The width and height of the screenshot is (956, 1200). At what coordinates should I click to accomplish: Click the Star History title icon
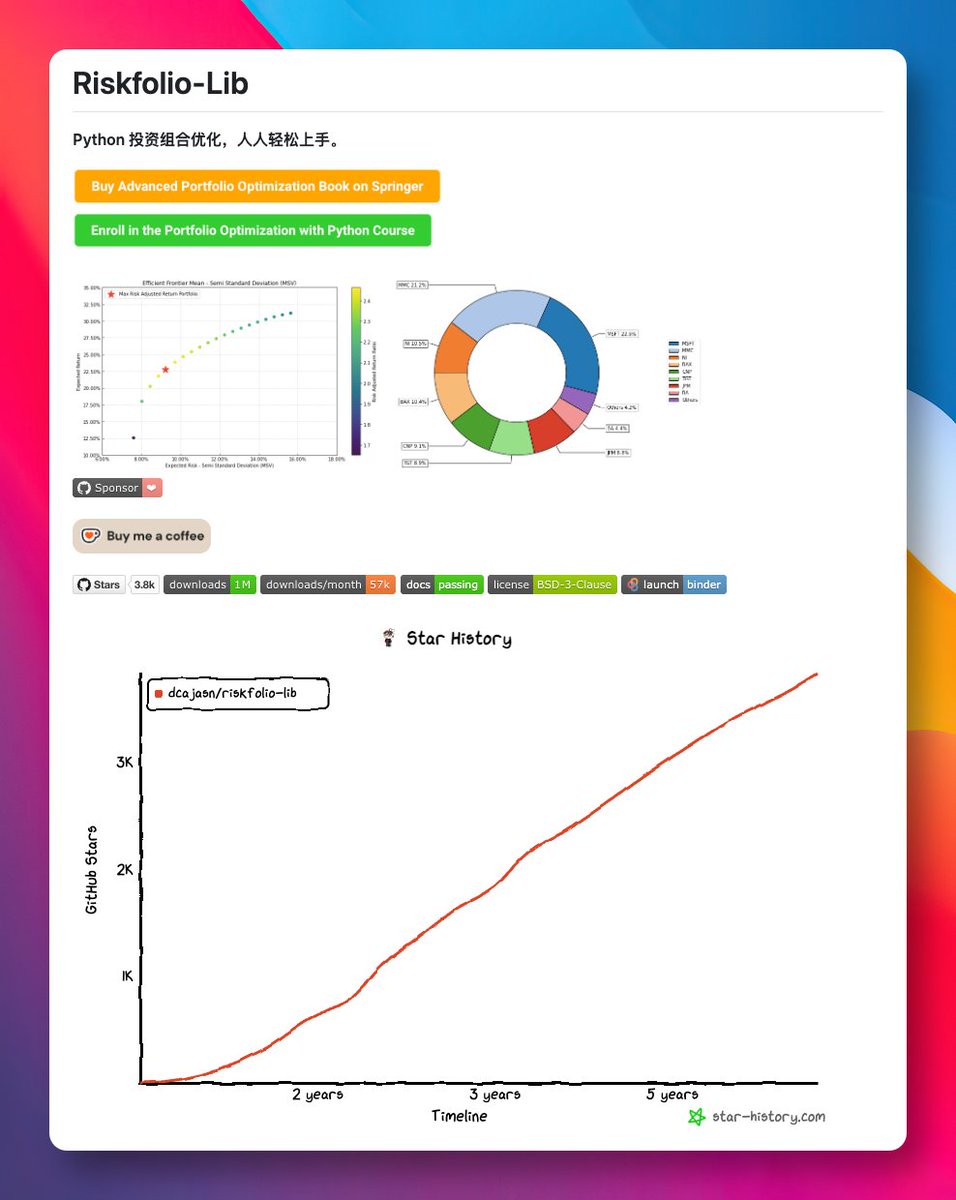(x=389, y=638)
